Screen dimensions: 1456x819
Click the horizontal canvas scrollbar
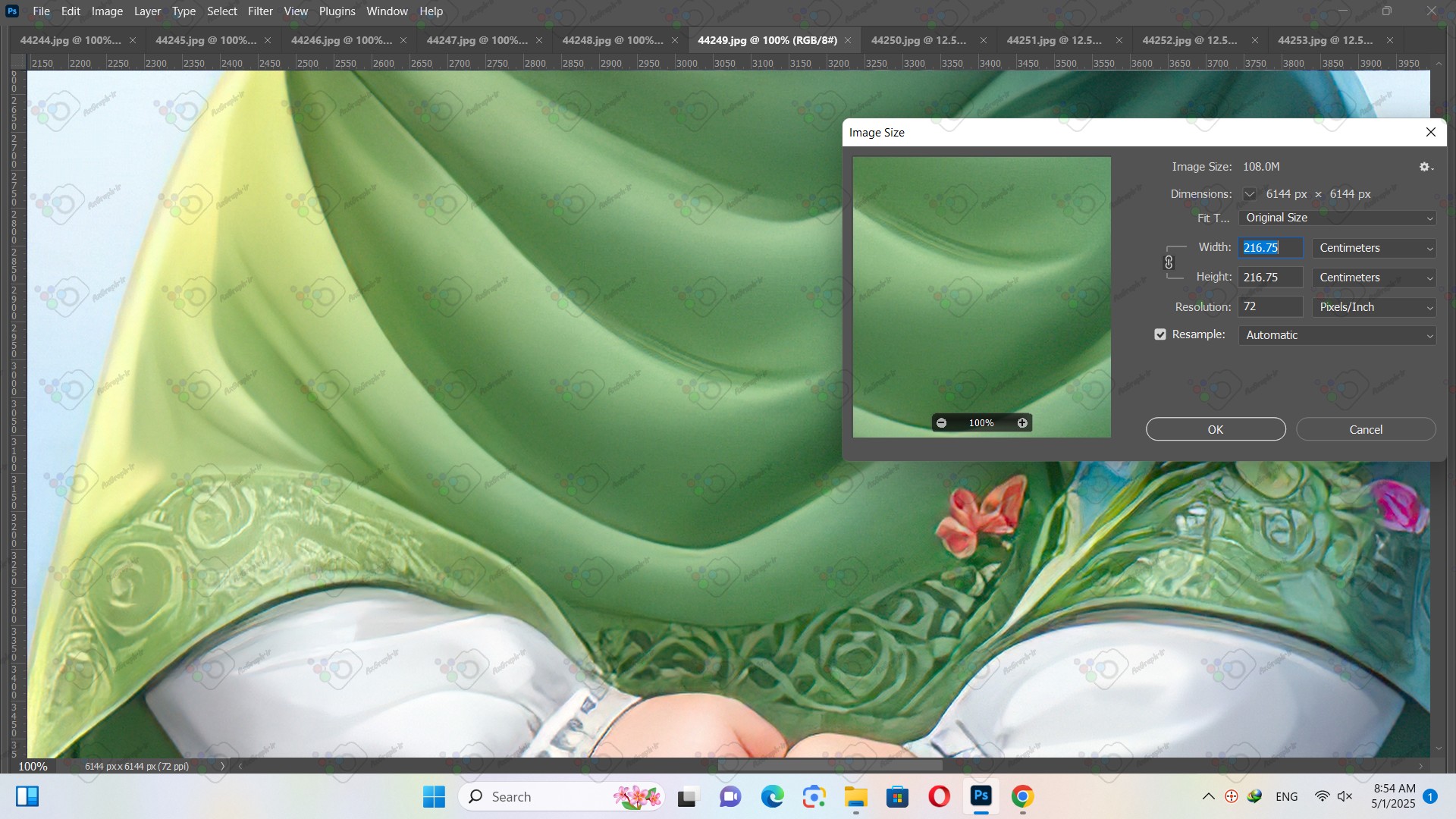(830, 766)
